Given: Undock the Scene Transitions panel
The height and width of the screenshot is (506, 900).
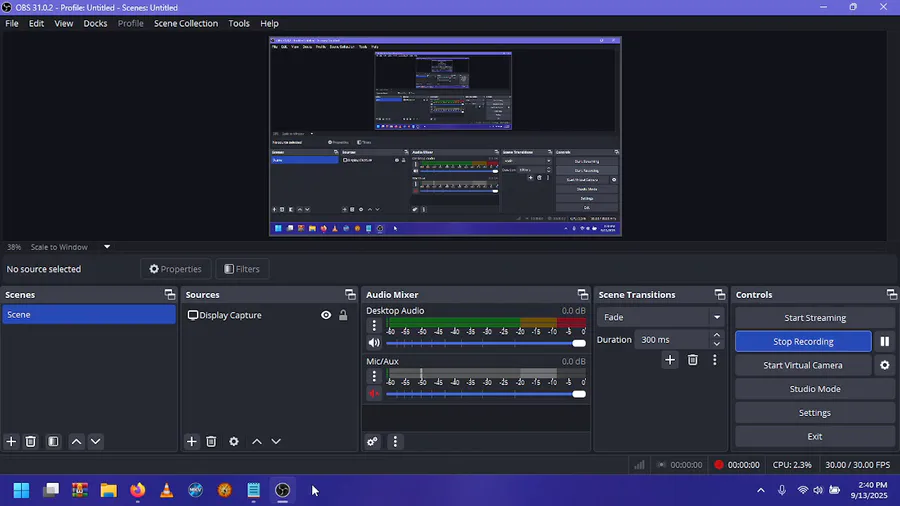Looking at the screenshot, I should pyautogui.click(x=720, y=294).
